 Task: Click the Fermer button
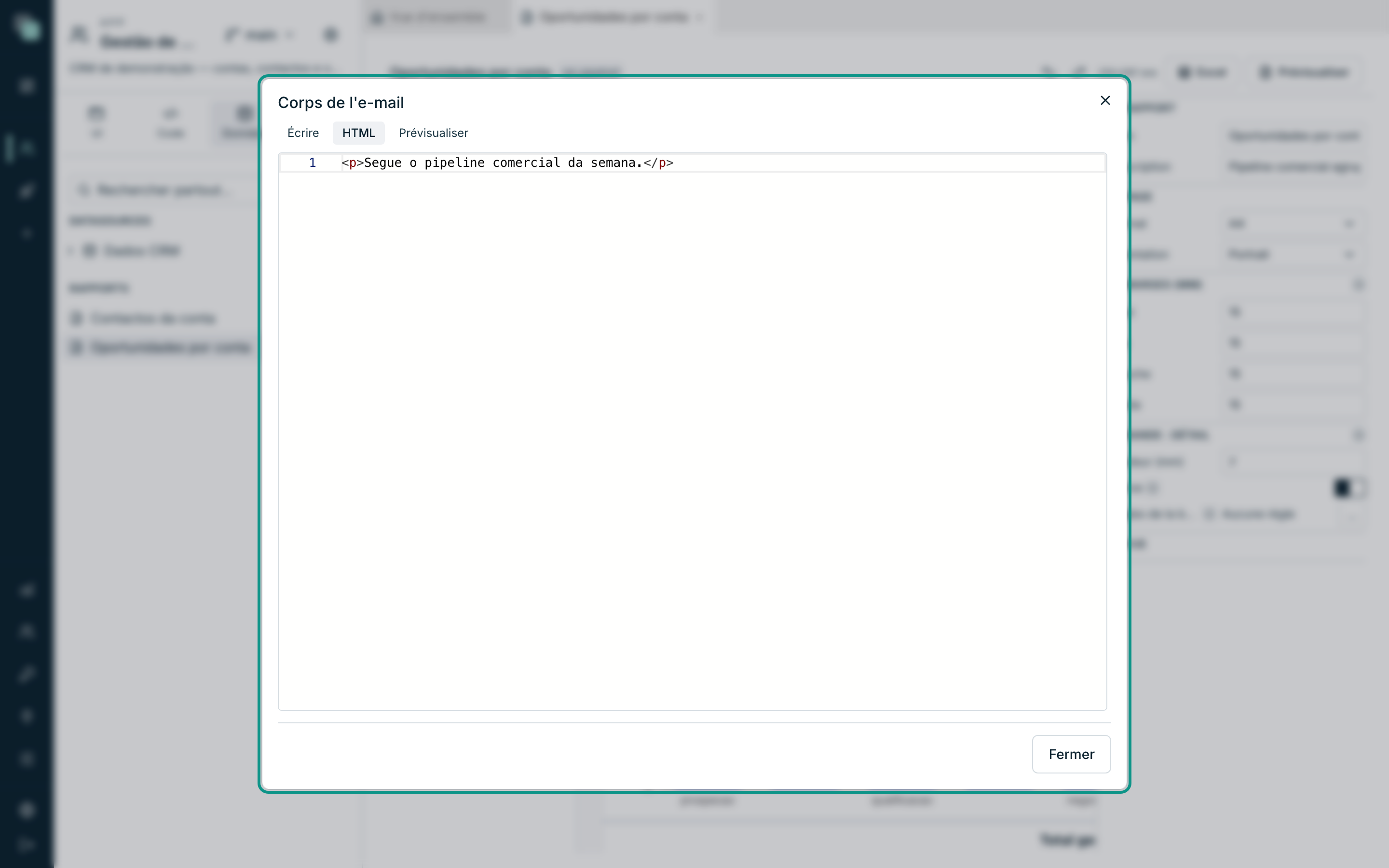point(1071,754)
